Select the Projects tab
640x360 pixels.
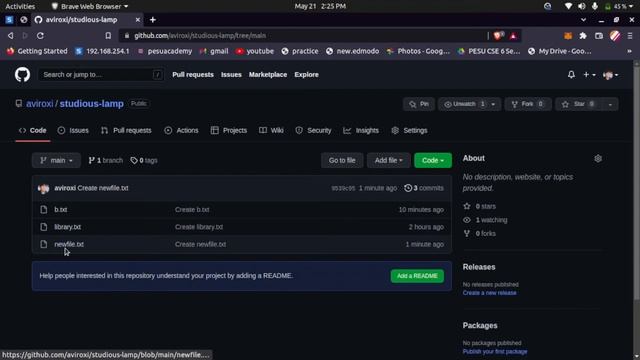(x=229, y=130)
